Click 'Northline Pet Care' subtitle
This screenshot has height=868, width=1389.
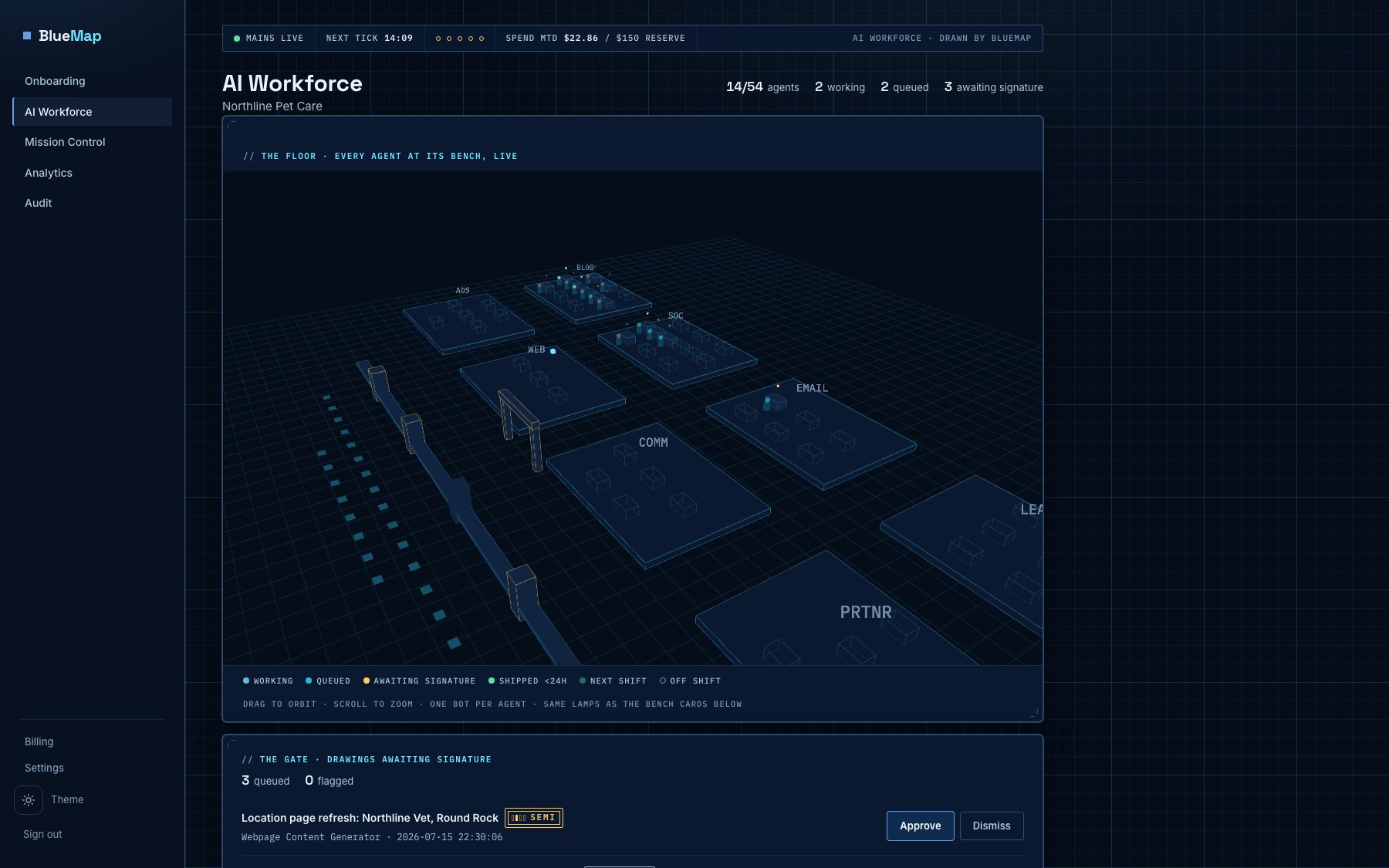pos(272,106)
